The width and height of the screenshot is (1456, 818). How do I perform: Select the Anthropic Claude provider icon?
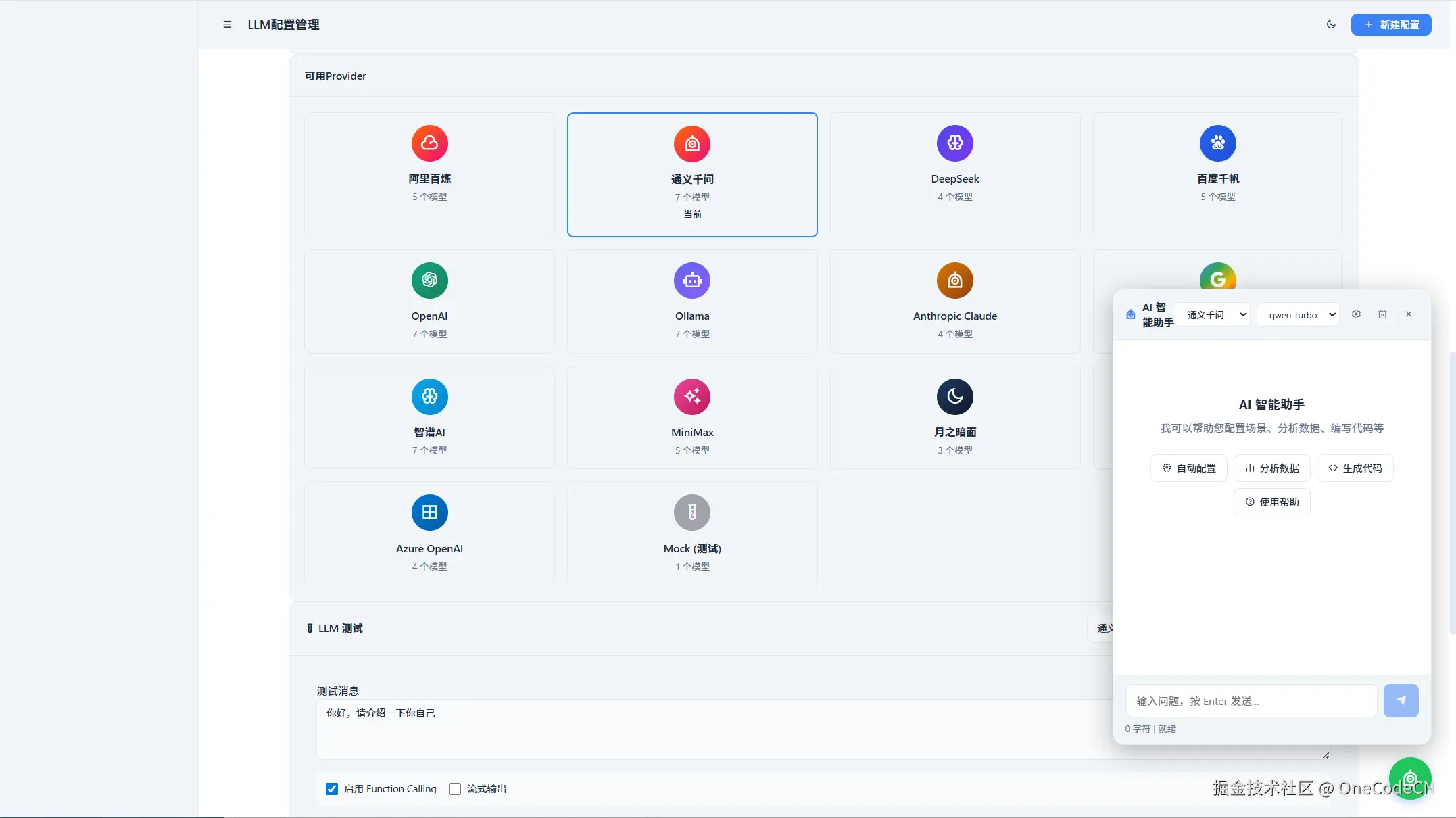pos(954,281)
